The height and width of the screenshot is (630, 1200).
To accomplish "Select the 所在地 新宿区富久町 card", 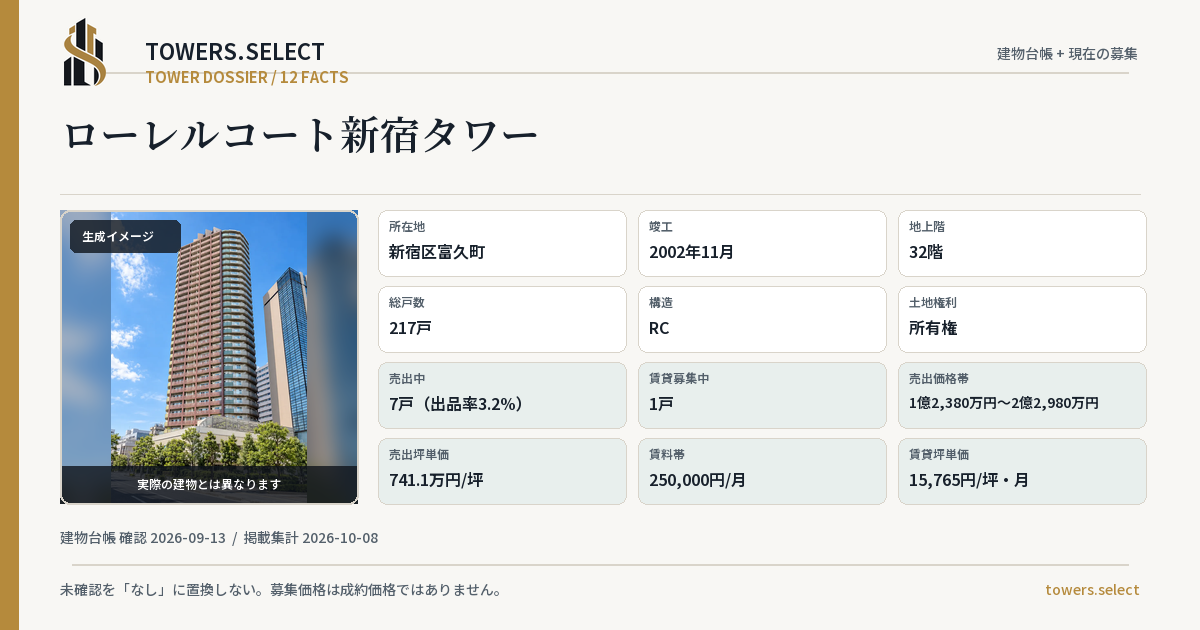I will click(502, 243).
